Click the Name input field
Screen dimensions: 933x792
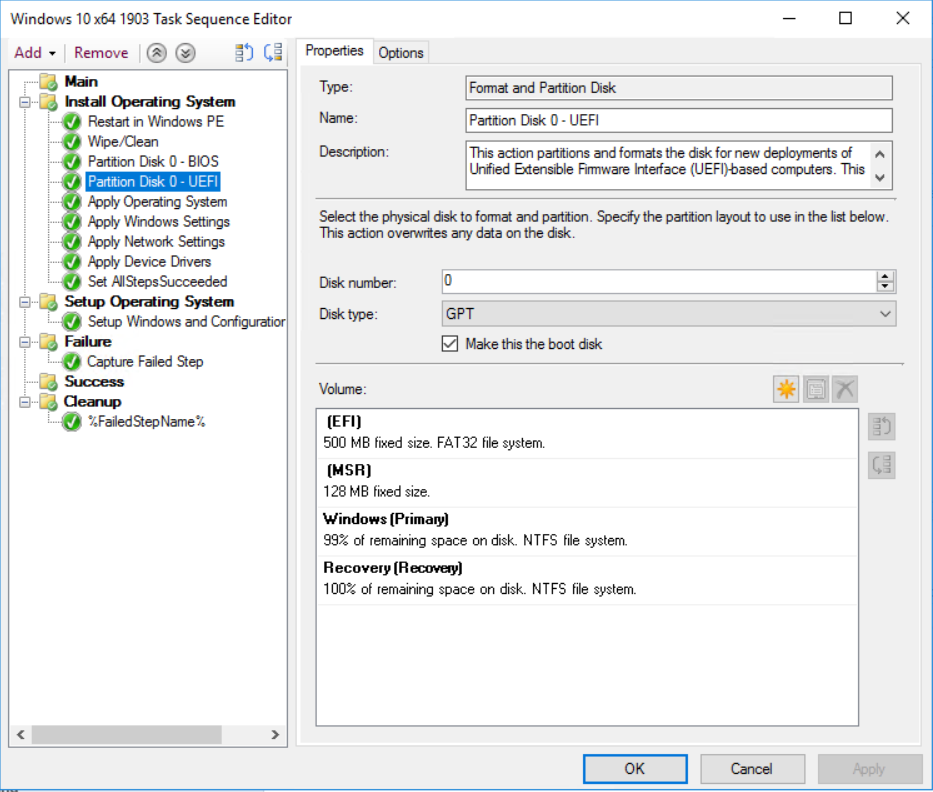point(679,120)
